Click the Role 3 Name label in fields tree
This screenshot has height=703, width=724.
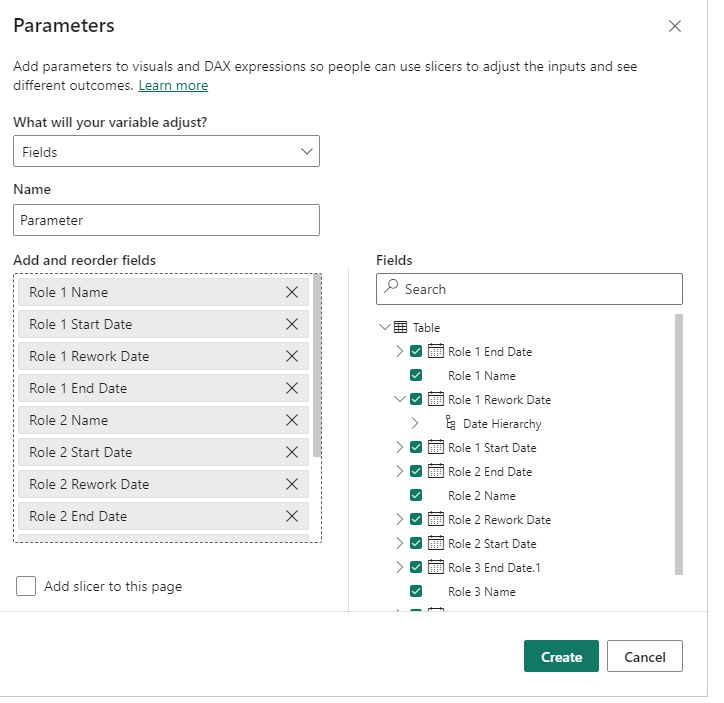pyautogui.click(x=482, y=592)
